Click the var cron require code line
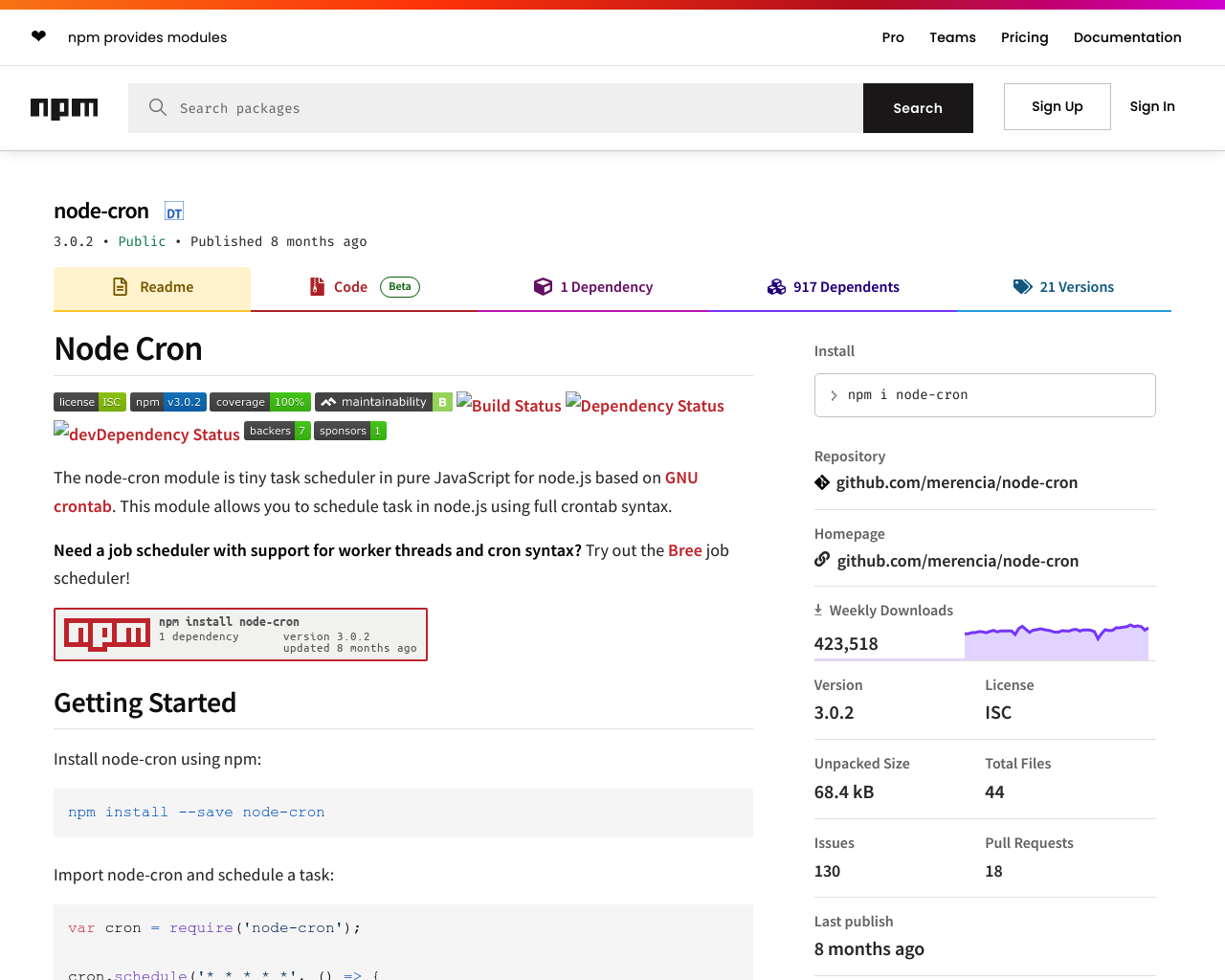 click(214, 927)
